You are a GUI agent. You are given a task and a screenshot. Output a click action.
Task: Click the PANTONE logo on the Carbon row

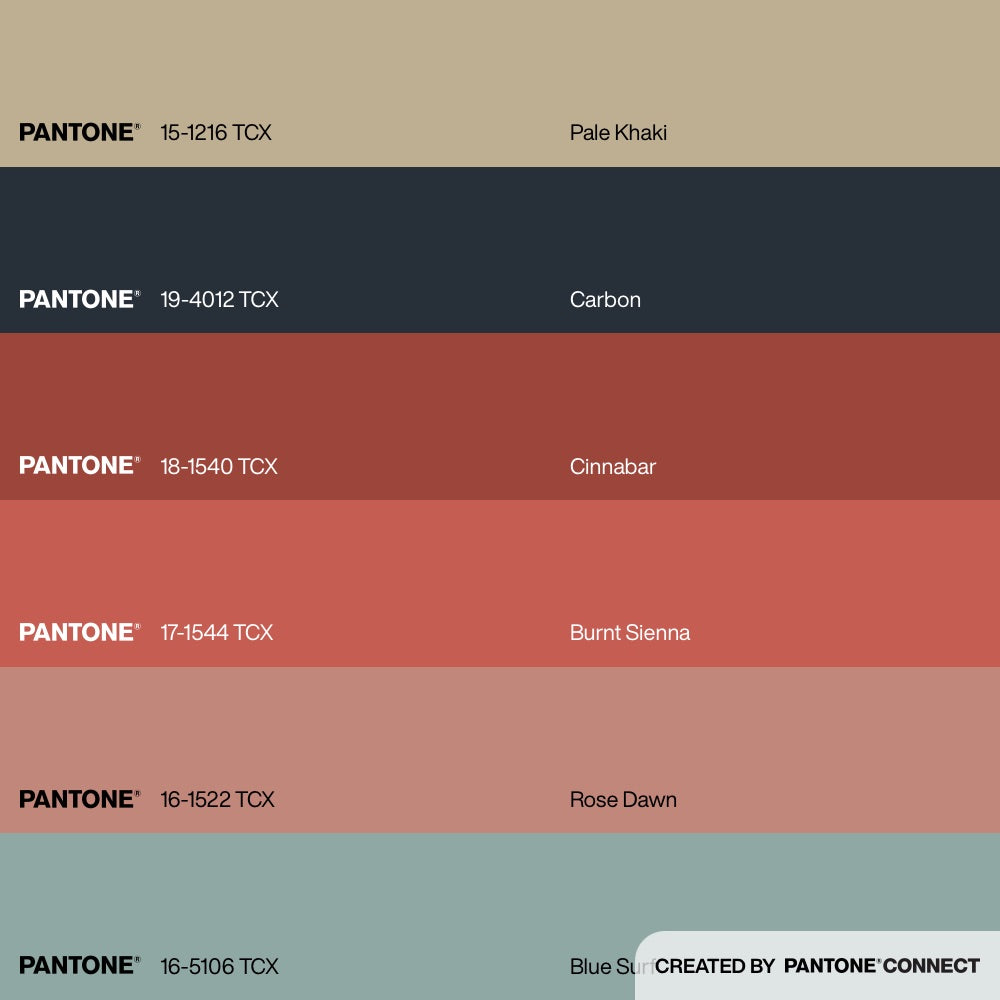pos(78,299)
